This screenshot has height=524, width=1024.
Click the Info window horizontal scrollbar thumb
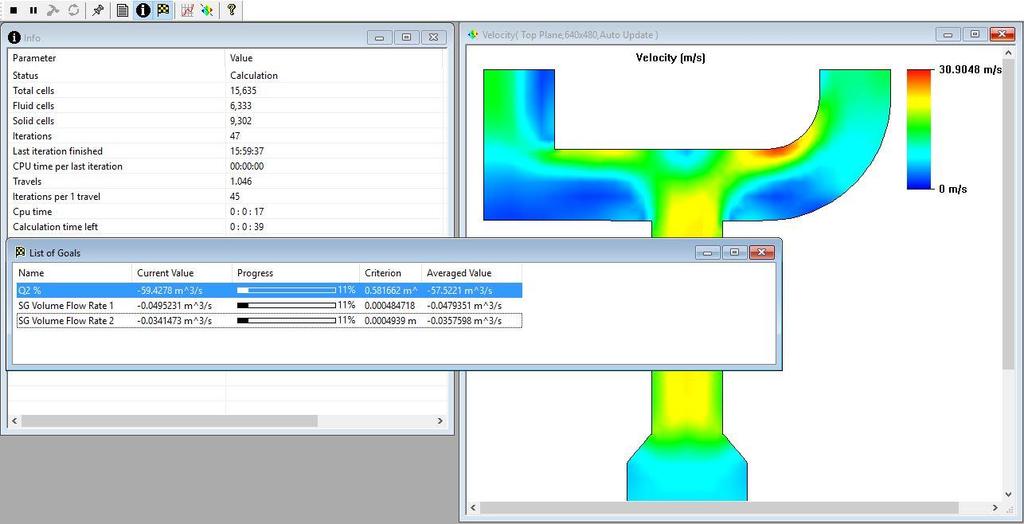coord(169,421)
